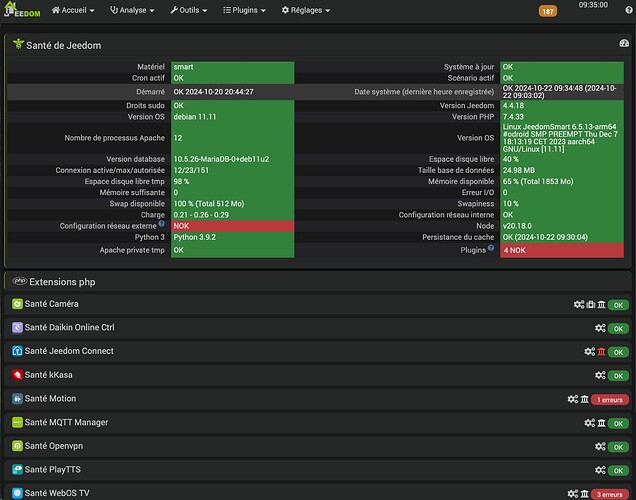Open the Accueil menu
This screenshot has width=636, height=500.
(73, 10)
